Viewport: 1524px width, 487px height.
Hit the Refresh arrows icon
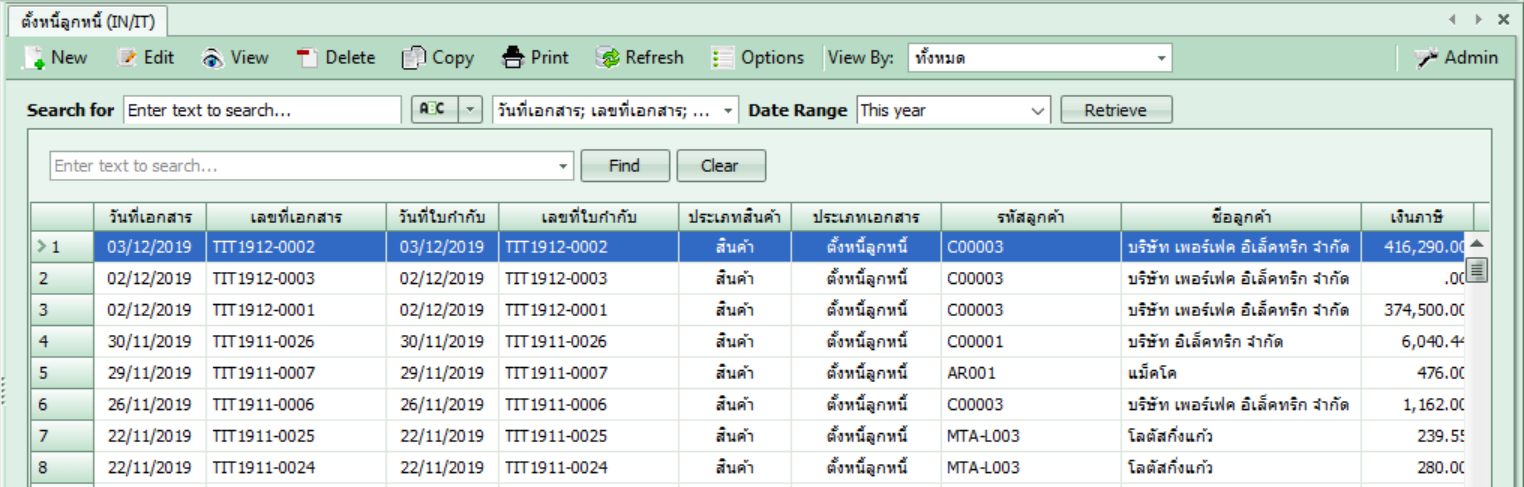[x=607, y=58]
